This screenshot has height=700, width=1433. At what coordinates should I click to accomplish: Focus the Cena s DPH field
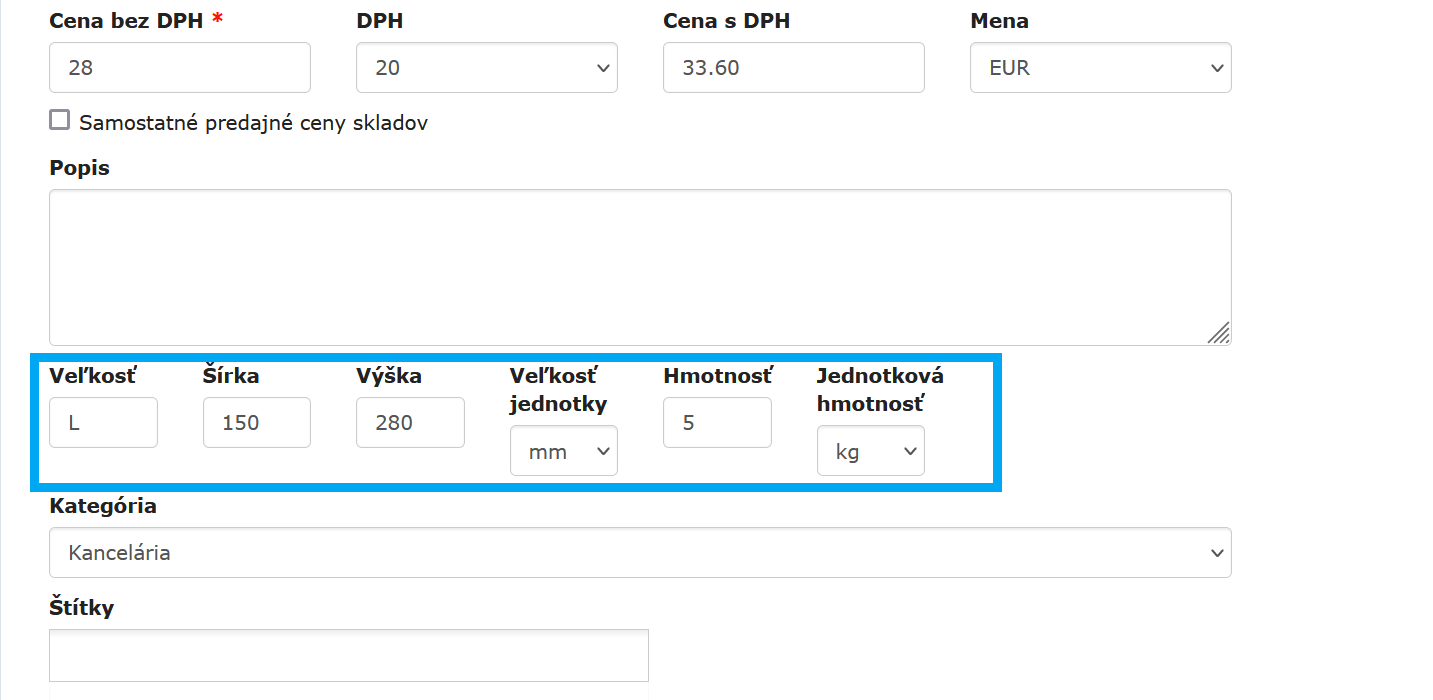click(x=793, y=68)
